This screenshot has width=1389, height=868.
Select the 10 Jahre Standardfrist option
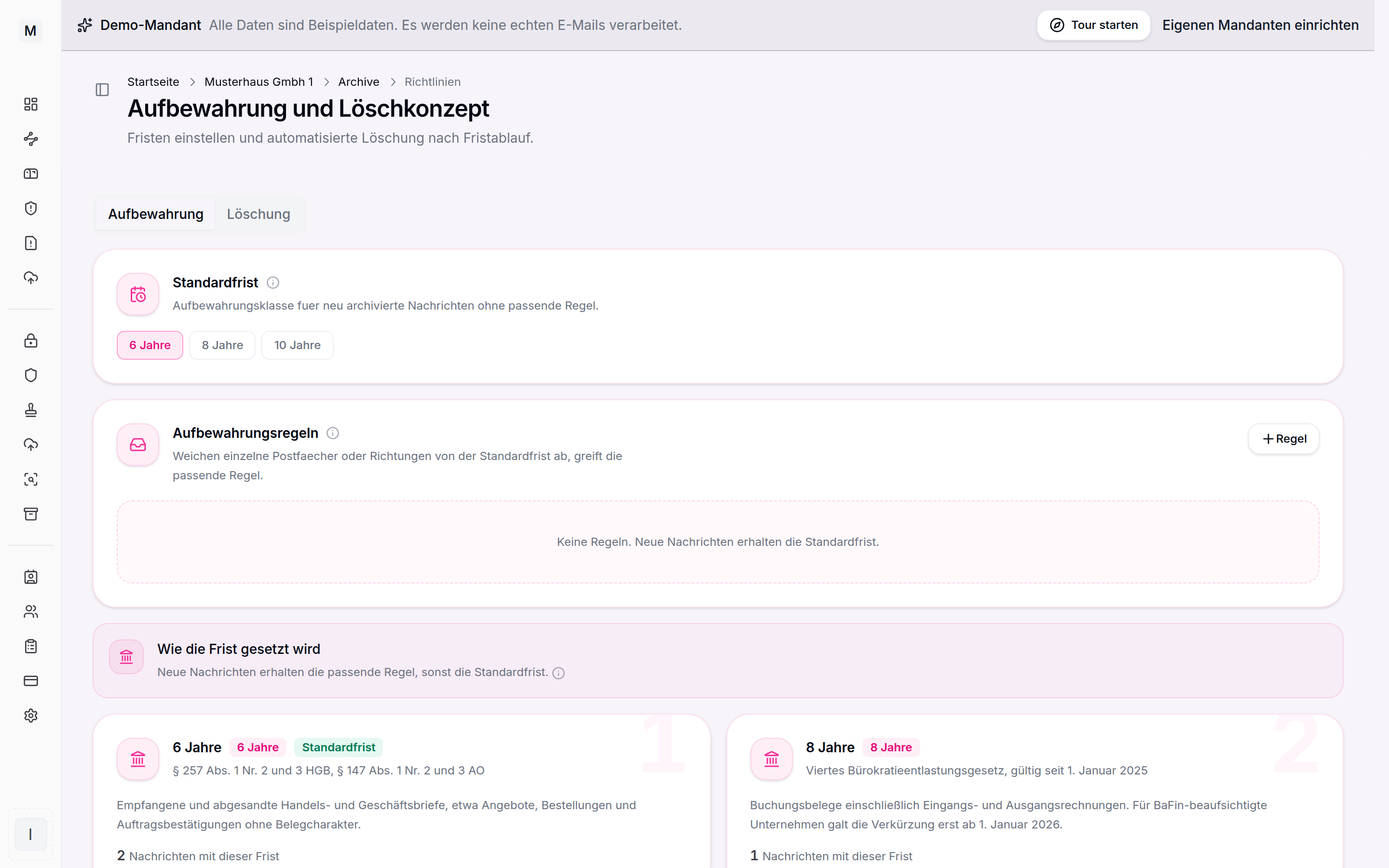(x=297, y=345)
